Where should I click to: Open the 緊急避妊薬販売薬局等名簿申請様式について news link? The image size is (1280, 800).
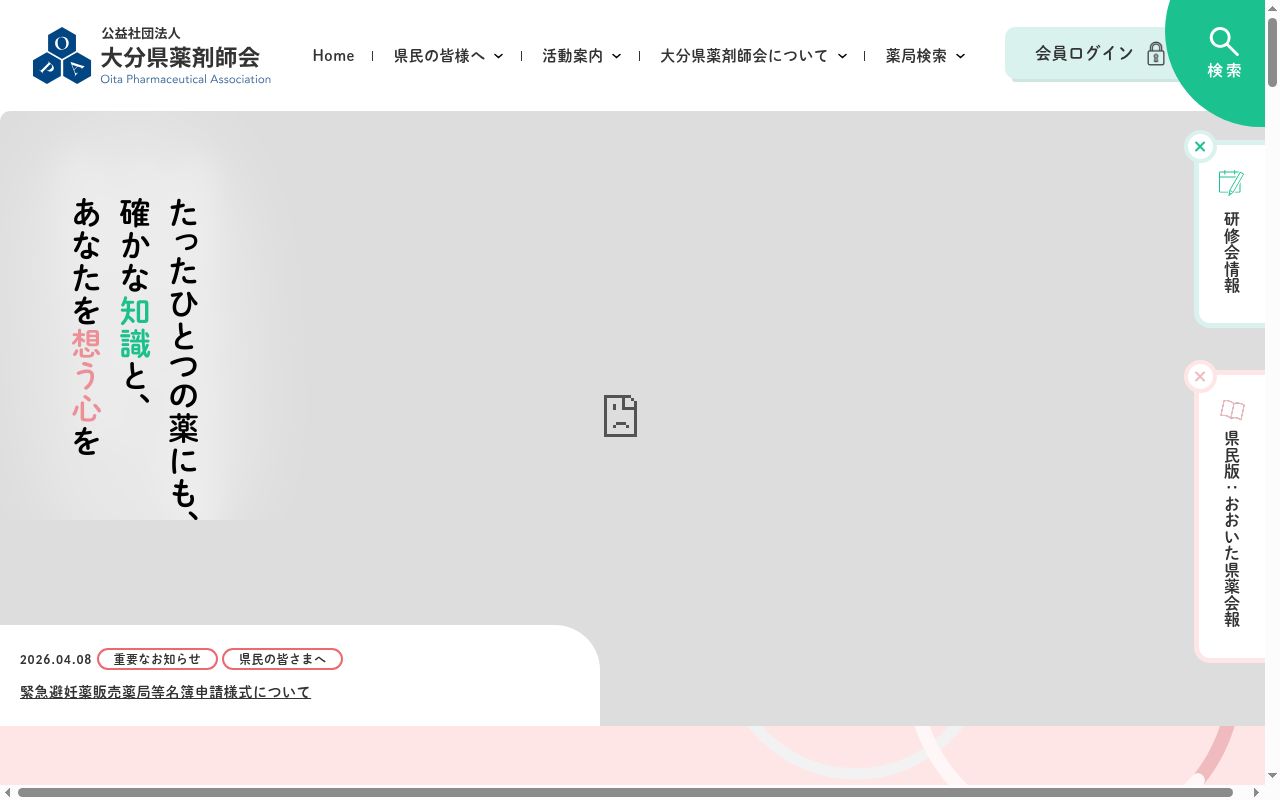[x=165, y=692]
